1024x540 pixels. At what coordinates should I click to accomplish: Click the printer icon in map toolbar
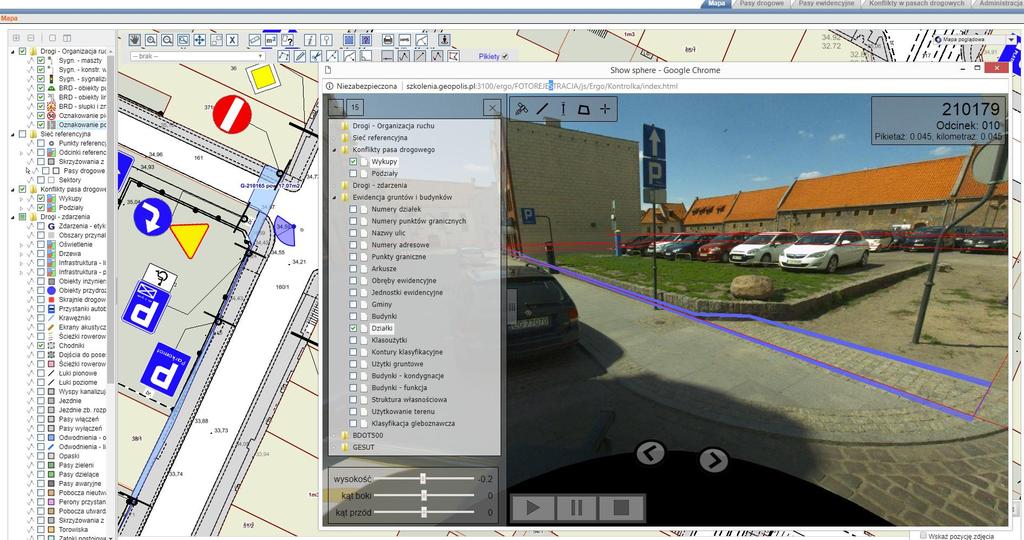click(388, 40)
